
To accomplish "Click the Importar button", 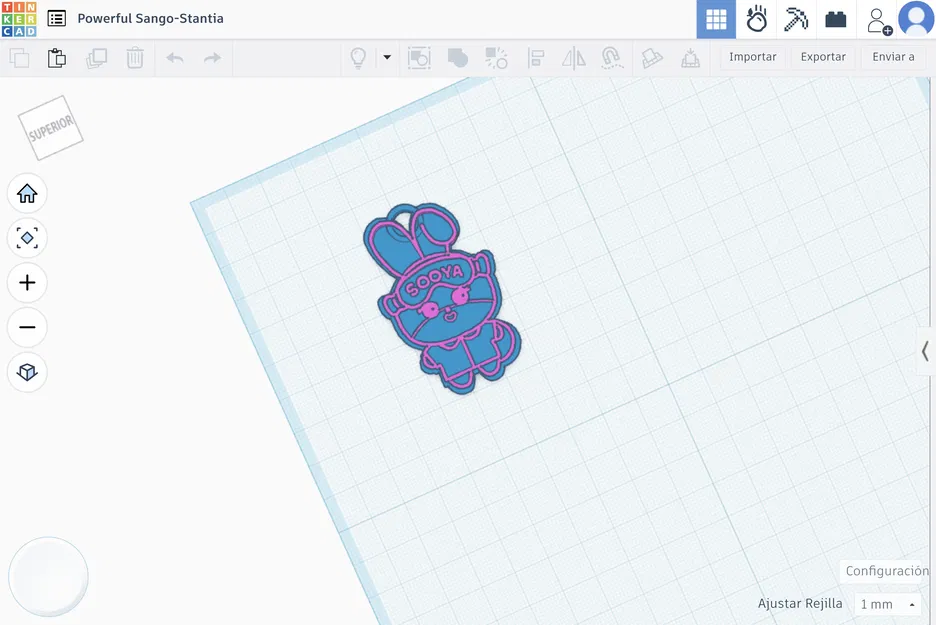I will click(x=753, y=57).
